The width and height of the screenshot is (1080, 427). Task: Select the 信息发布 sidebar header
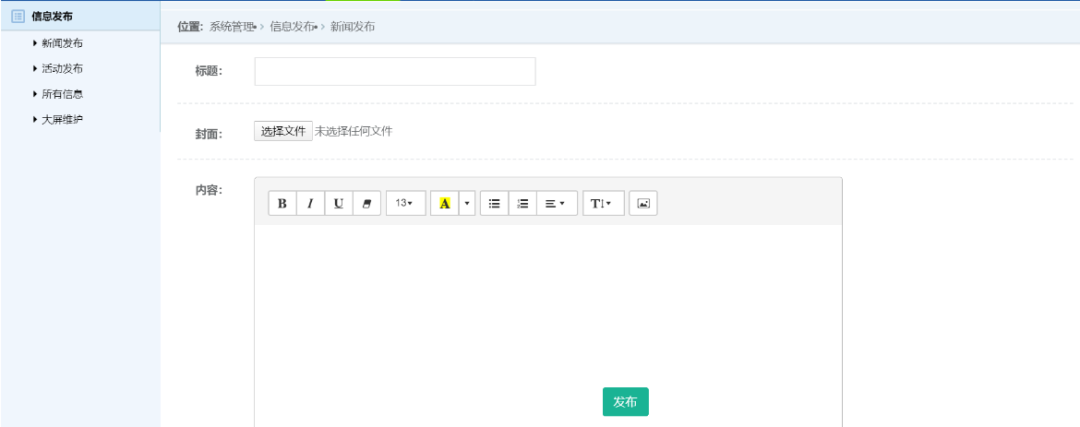[x=81, y=16]
